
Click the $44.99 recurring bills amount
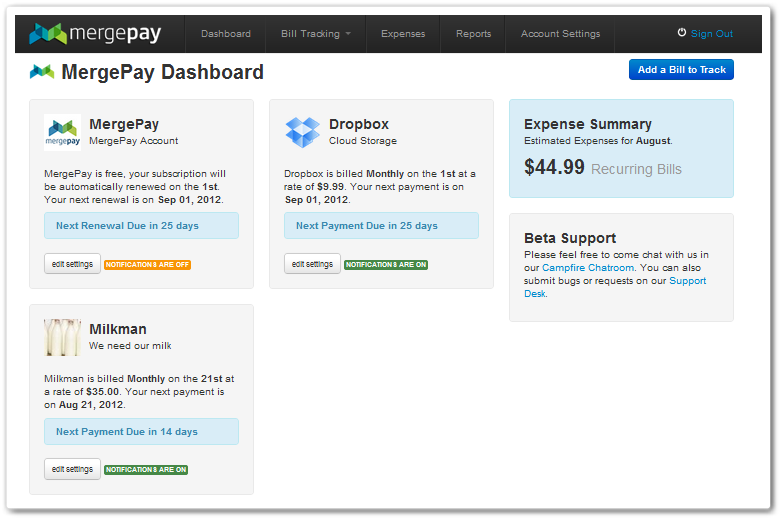click(x=554, y=167)
